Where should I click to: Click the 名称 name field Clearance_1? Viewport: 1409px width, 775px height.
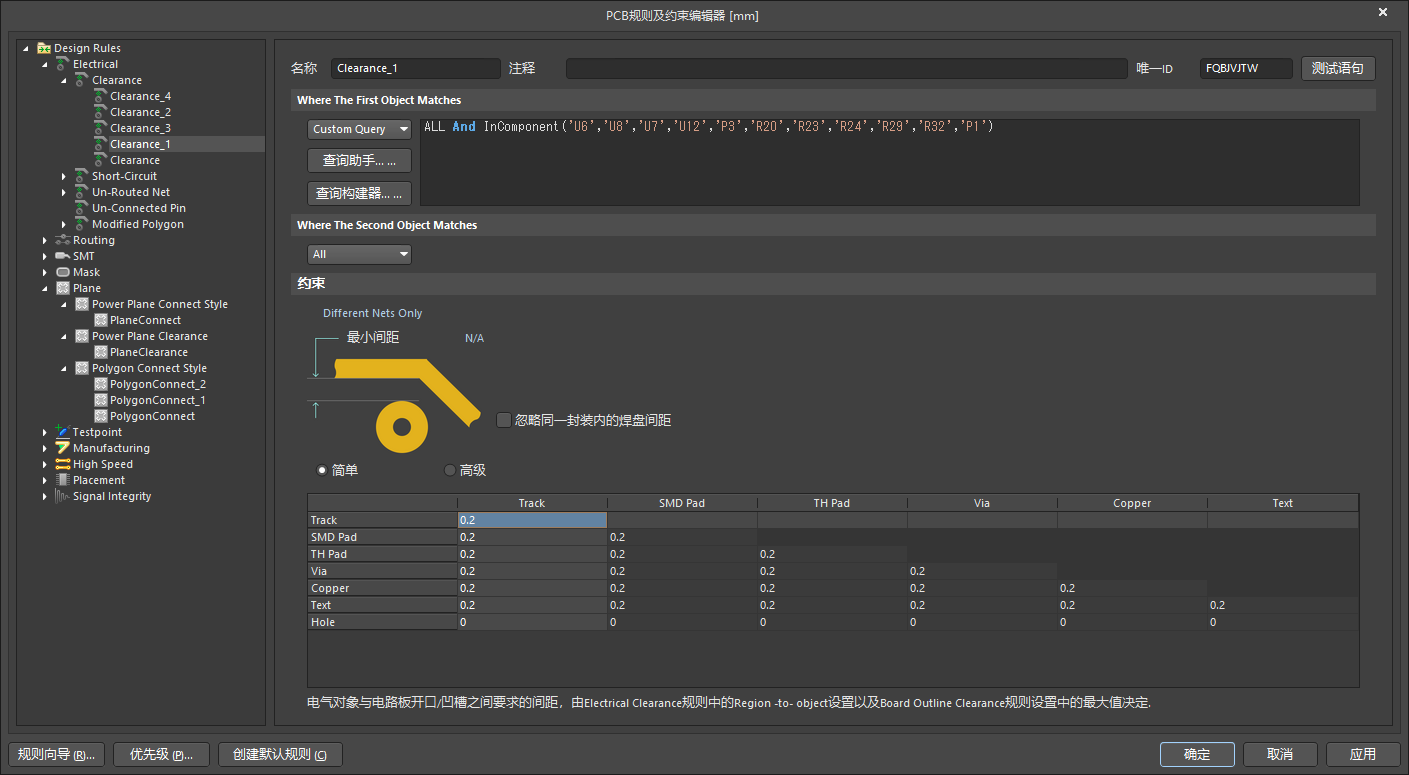[x=415, y=68]
